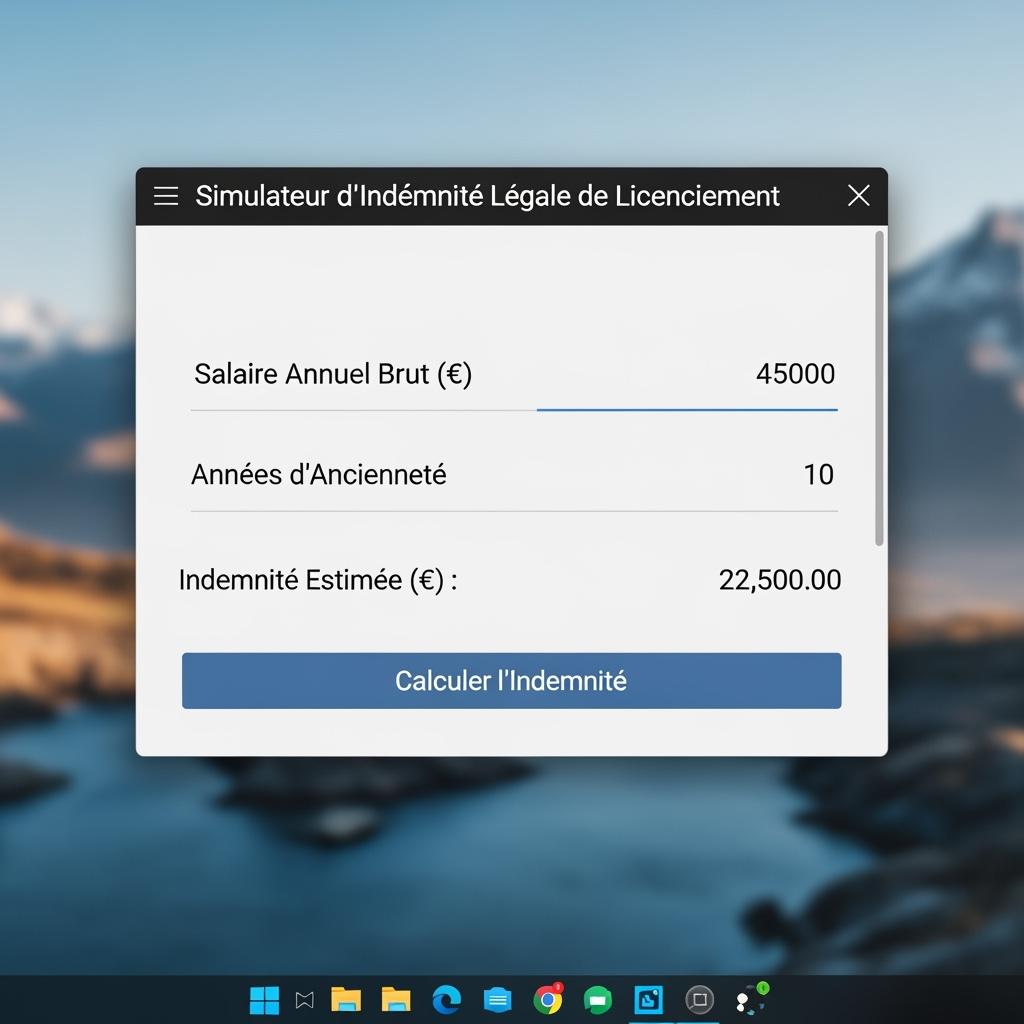Viewport: 1024px width, 1024px height.
Task: Open the taskbar icon with green badge
Action: [x=752, y=999]
